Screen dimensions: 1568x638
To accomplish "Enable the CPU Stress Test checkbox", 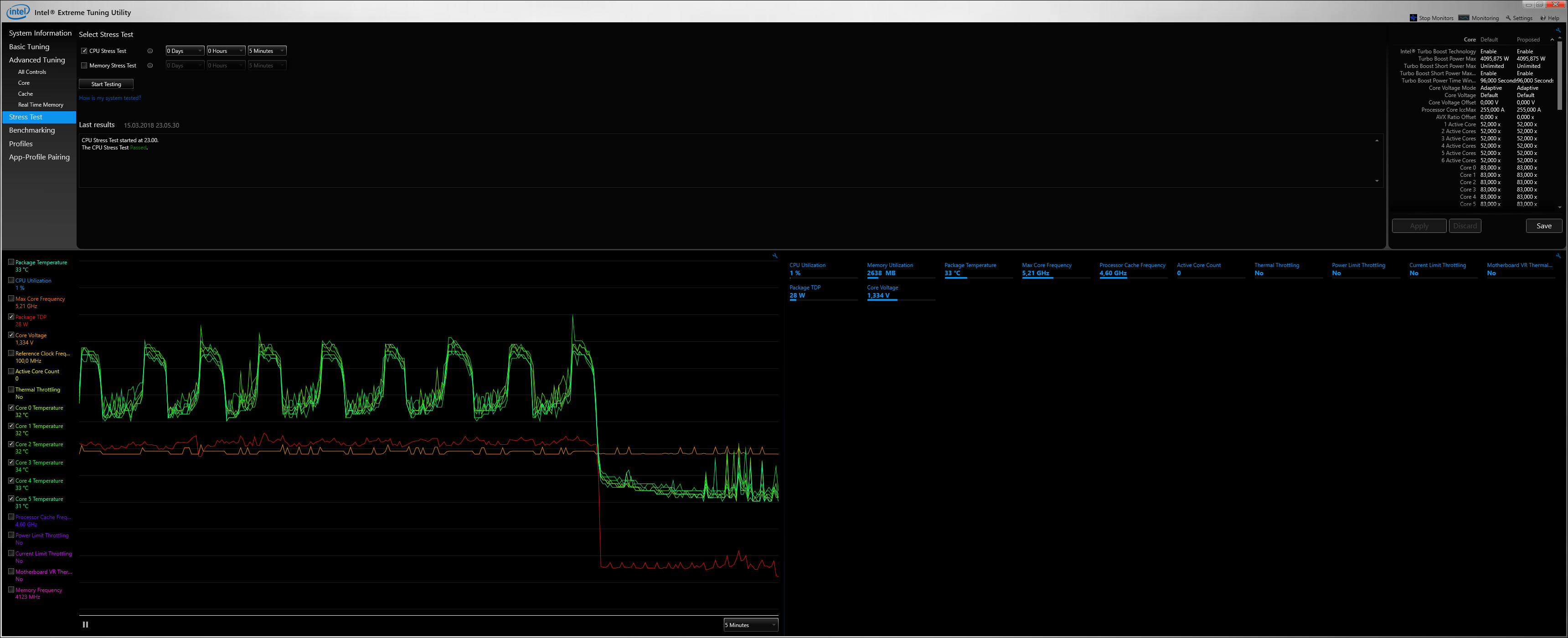I will click(x=84, y=51).
